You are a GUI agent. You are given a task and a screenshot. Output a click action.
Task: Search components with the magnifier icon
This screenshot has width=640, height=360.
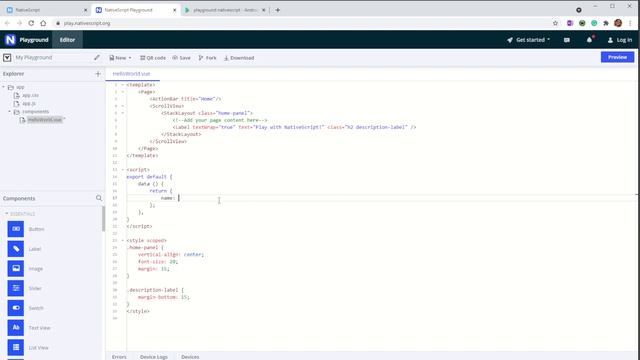(99, 198)
